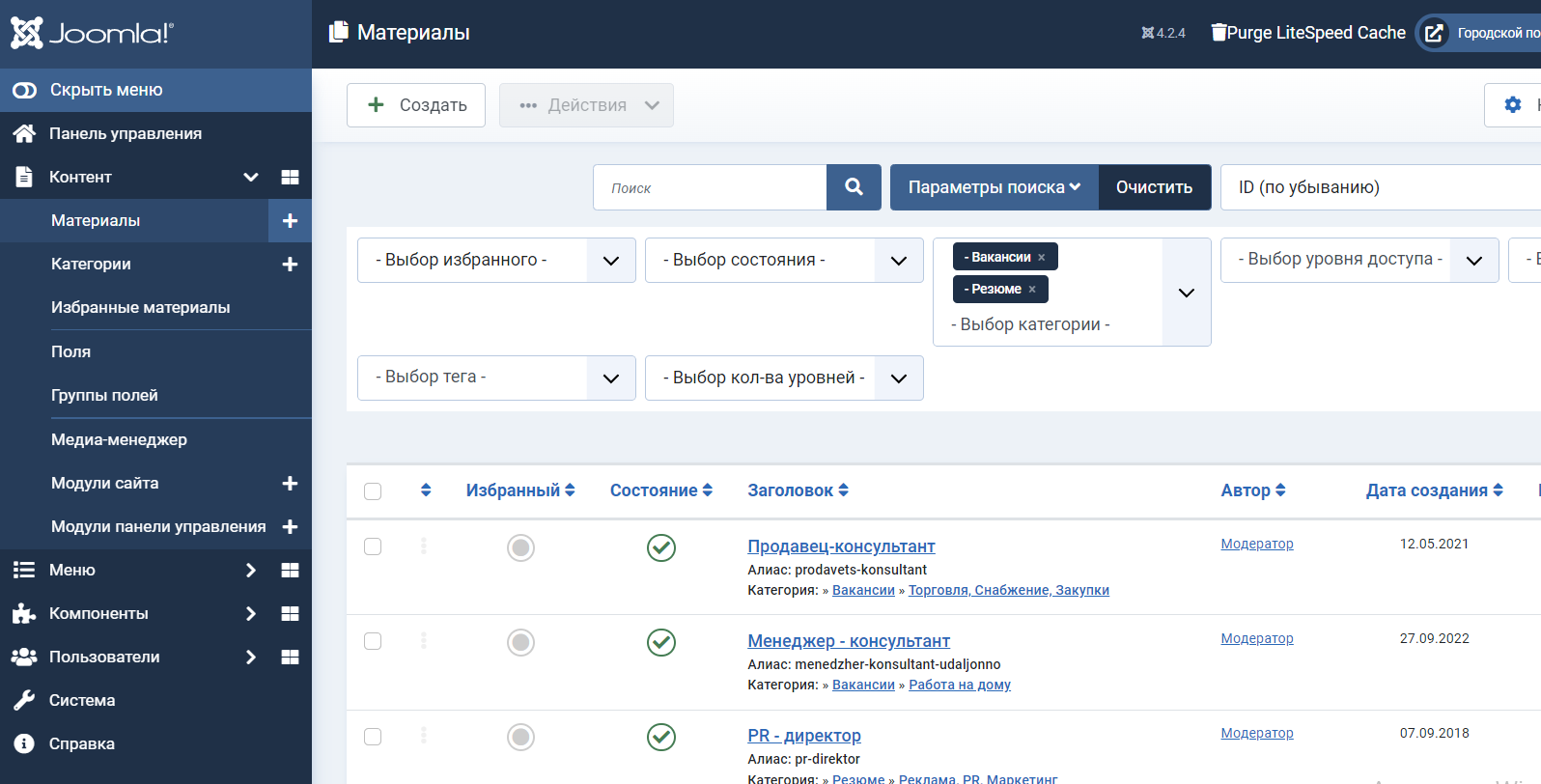
Task: Click the search magnifier button
Action: [x=854, y=187]
